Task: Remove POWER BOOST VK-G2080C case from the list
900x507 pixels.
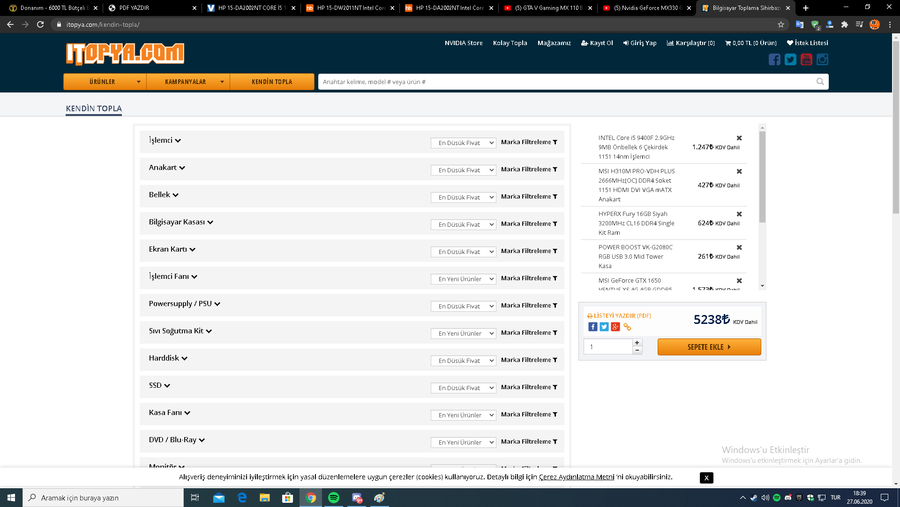Action: tap(739, 247)
